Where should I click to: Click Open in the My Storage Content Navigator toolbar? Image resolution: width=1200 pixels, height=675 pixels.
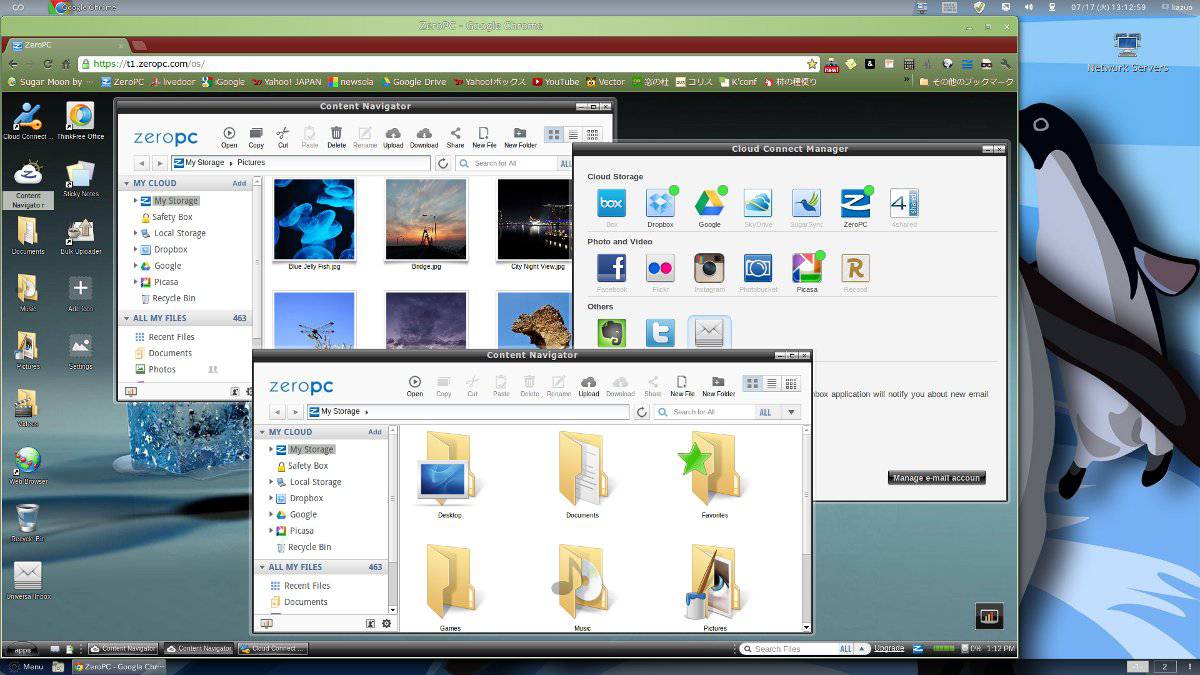[415, 386]
